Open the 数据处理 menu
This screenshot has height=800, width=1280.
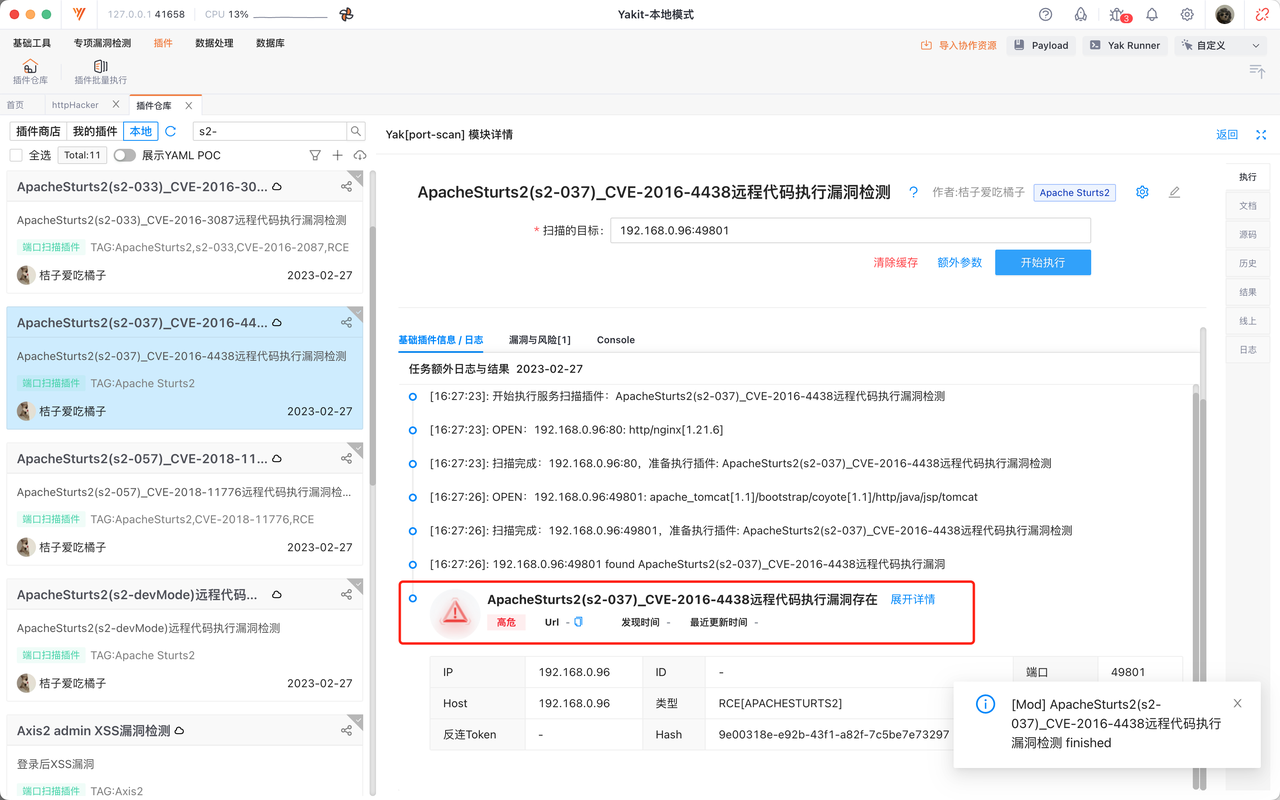click(x=214, y=43)
